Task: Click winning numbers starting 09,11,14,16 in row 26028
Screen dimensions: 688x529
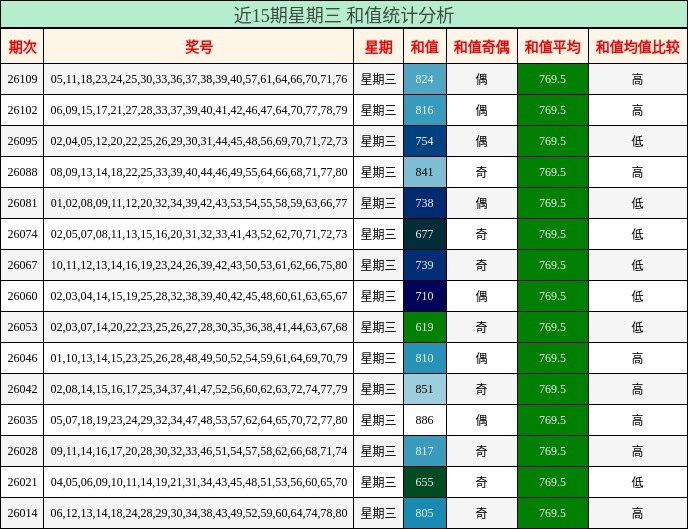Action: (x=199, y=451)
